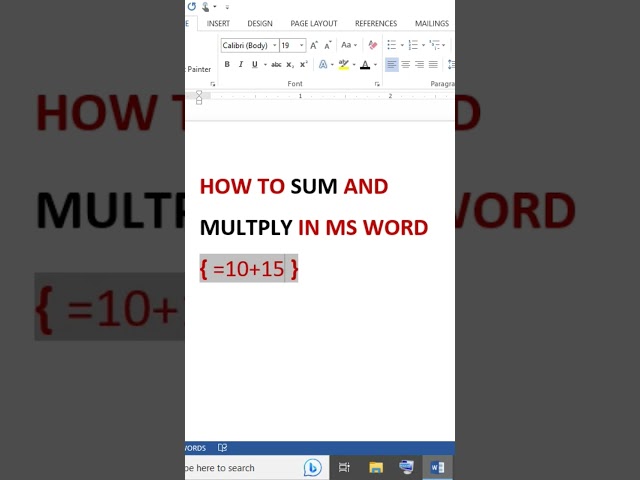Click the Numbering list icon
Image resolution: width=640 pixels, height=480 pixels.
click(413, 45)
